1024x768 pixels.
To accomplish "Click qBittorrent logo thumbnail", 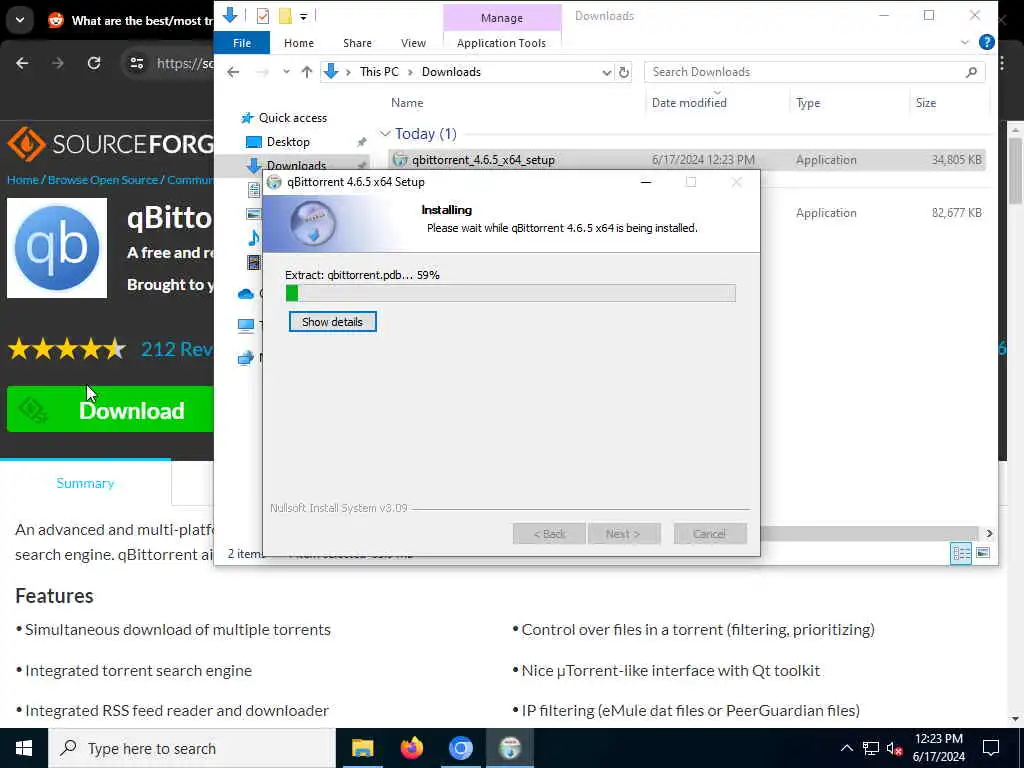I will [57, 248].
